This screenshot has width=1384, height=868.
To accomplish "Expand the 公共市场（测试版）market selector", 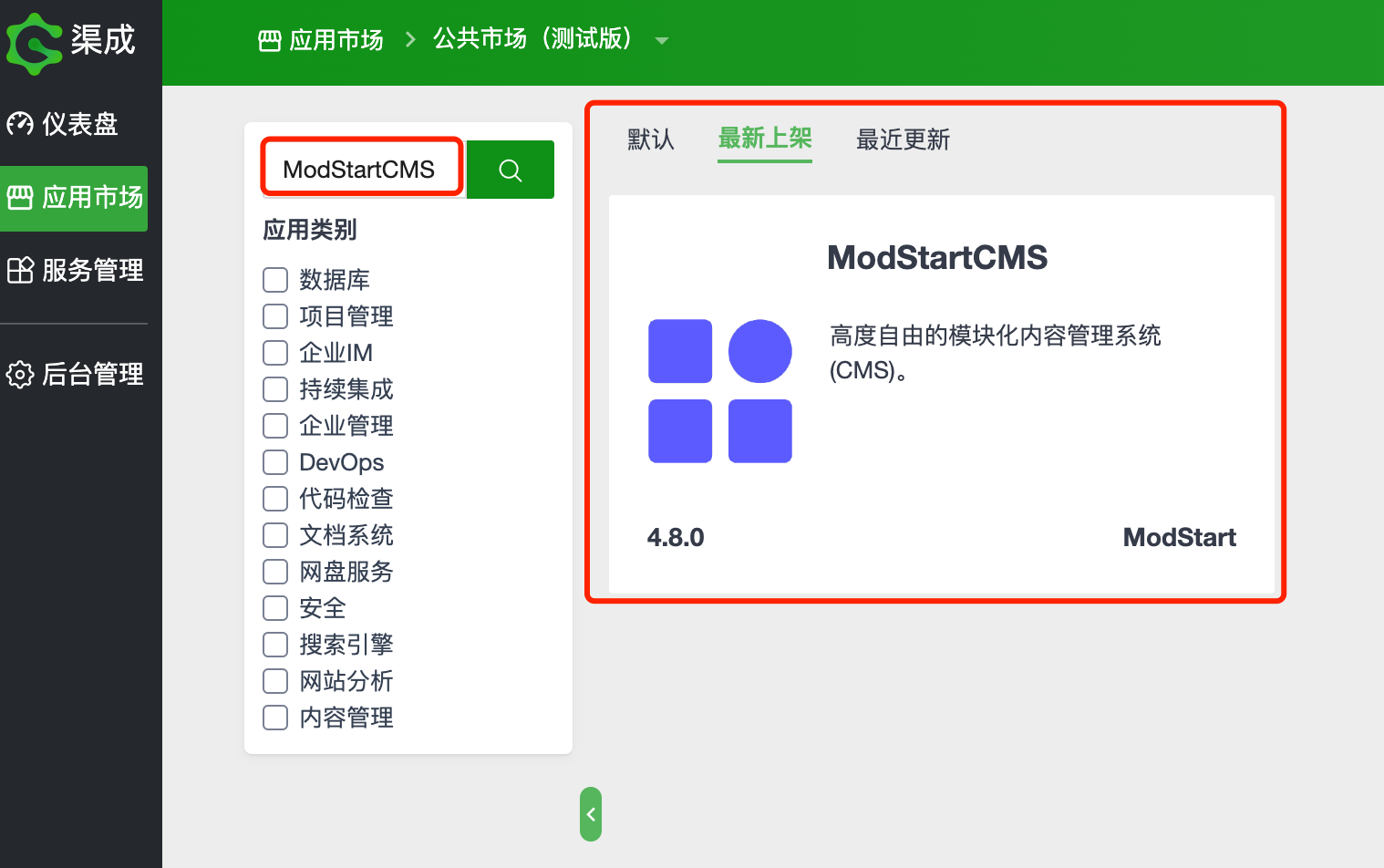I will (532, 39).
